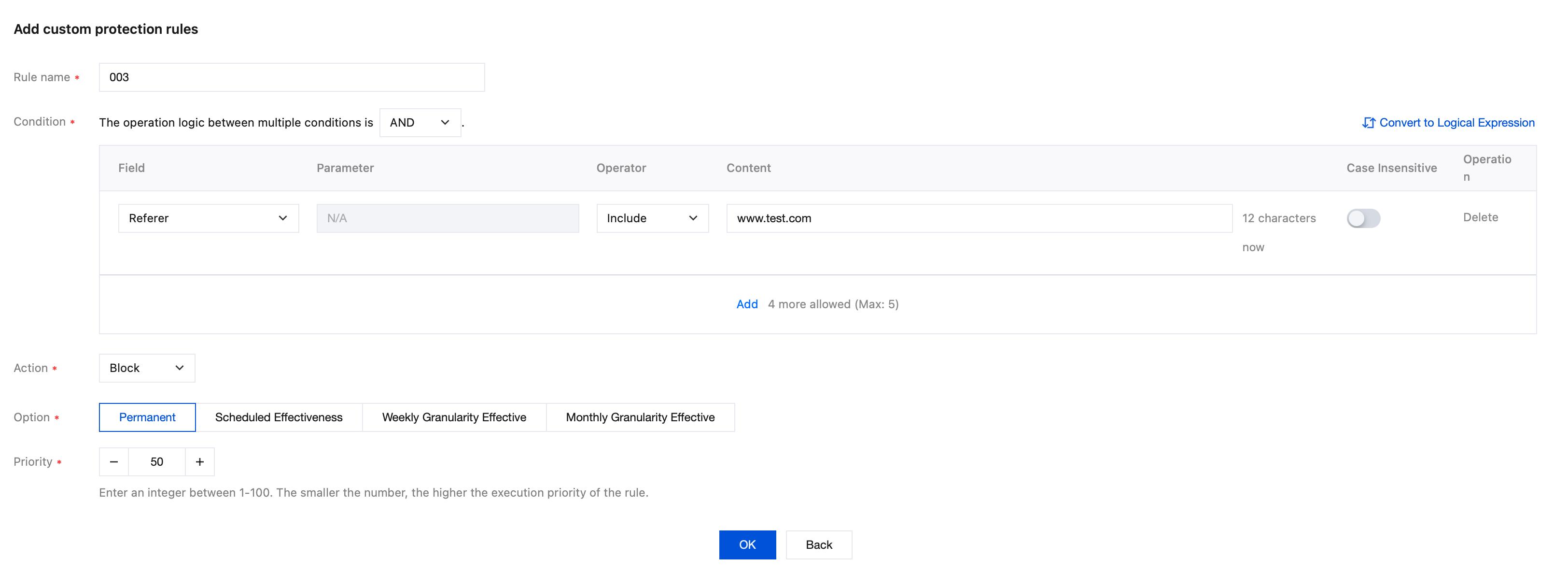Click the Content field with www.test.com
Screen dimensions: 1568x572
point(979,218)
